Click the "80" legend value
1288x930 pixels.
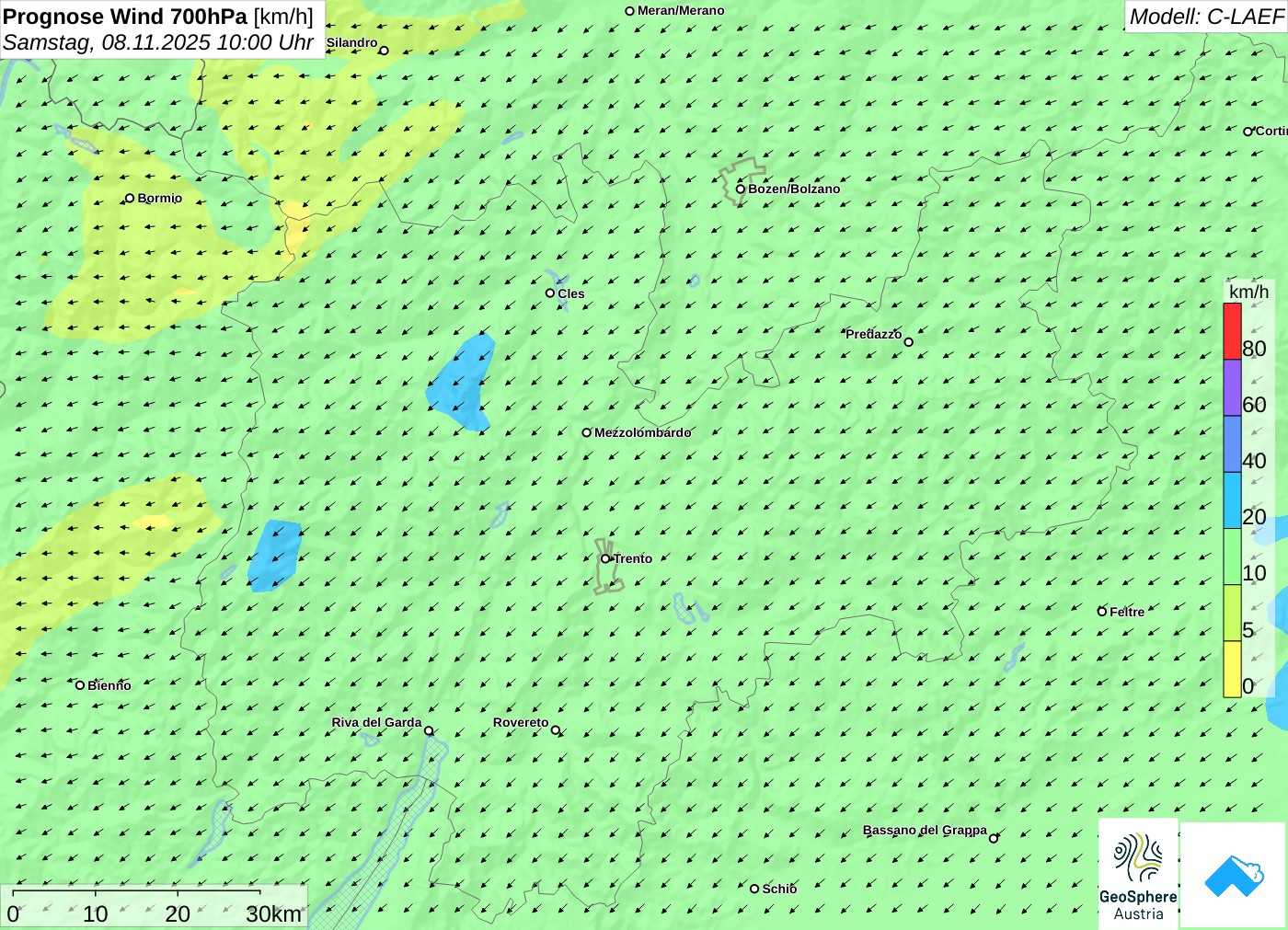pos(1254,349)
